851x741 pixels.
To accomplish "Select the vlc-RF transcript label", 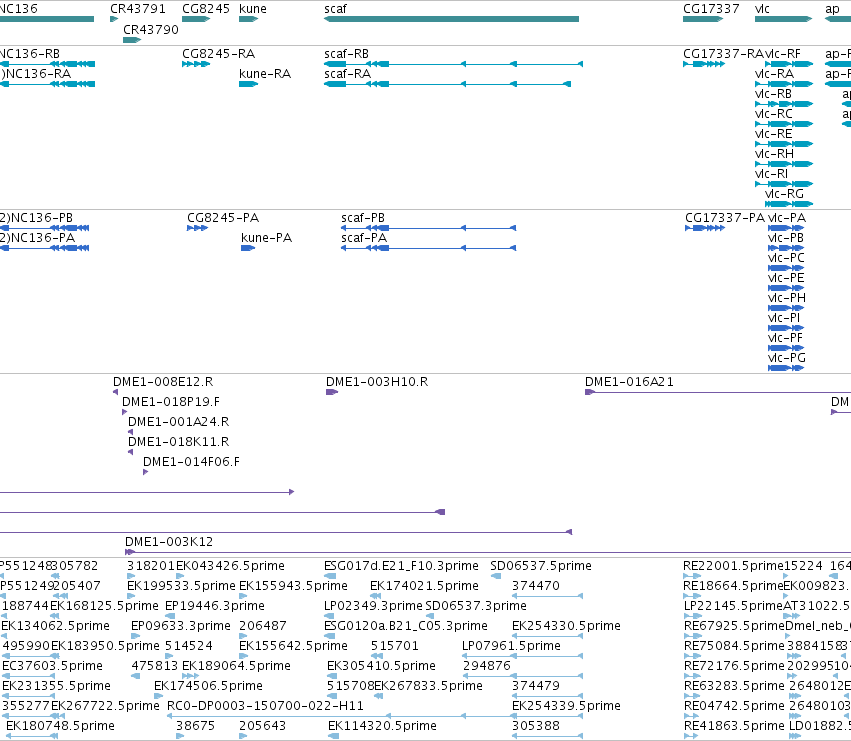I will coord(783,54).
